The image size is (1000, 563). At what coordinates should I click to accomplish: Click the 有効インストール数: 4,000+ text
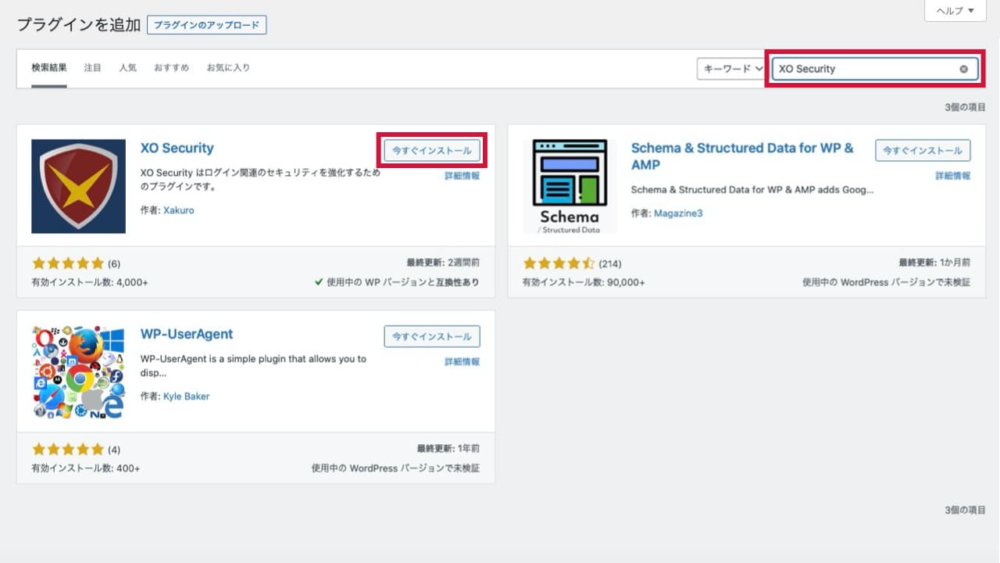[x=89, y=282]
